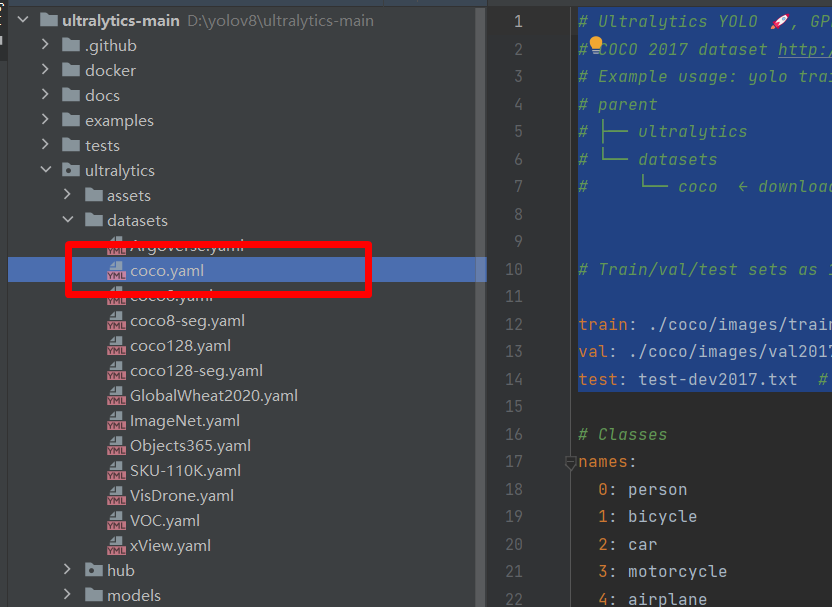The image size is (832, 607).
Task: Select VisDrone.yaml in the project tree
Action: 182,496
